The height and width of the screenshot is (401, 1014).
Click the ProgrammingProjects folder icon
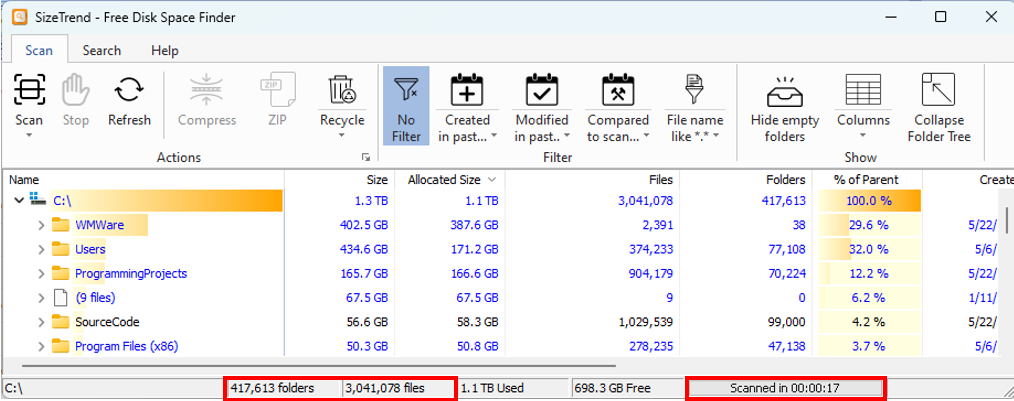[x=61, y=274]
